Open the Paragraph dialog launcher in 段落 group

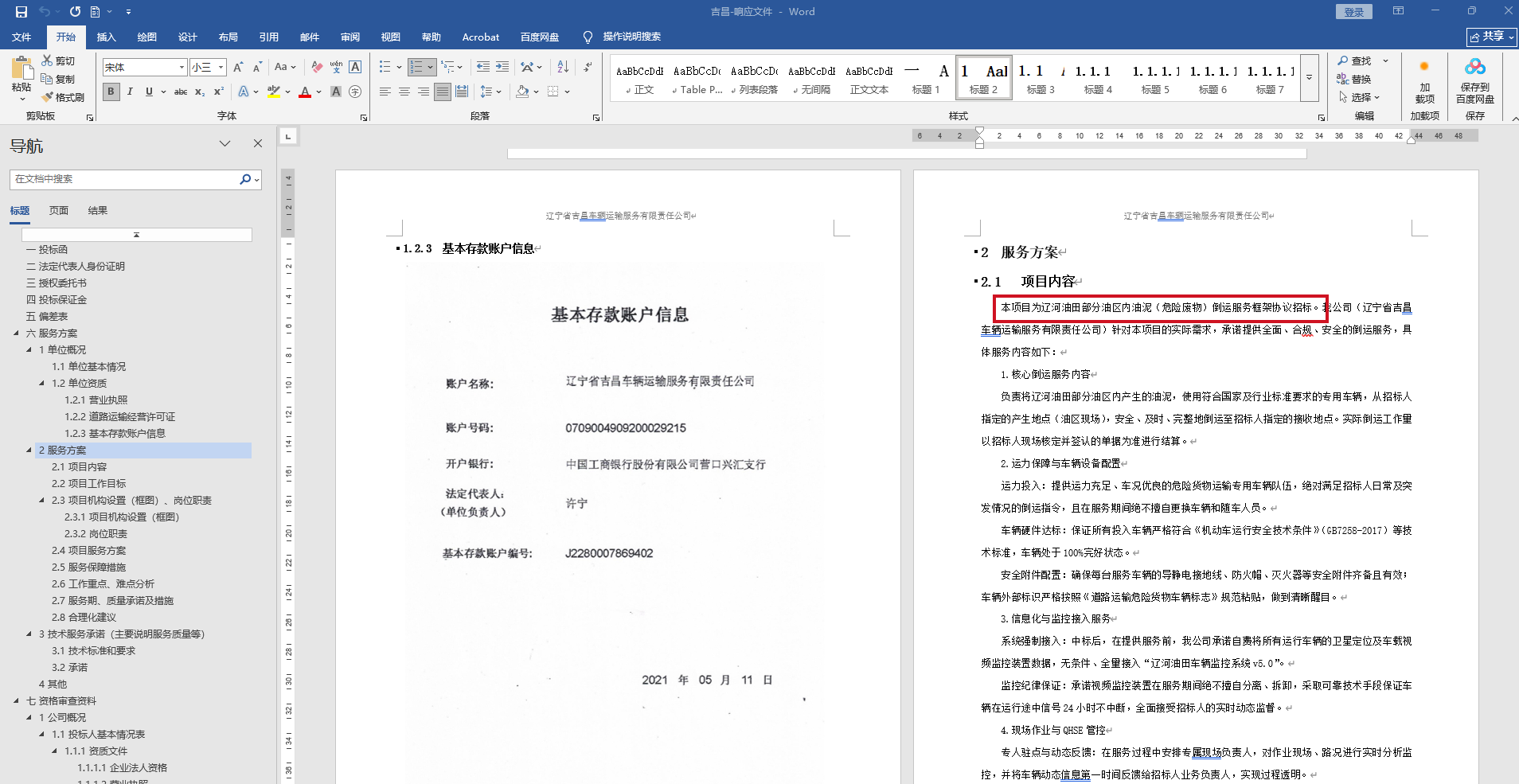[596, 118]
